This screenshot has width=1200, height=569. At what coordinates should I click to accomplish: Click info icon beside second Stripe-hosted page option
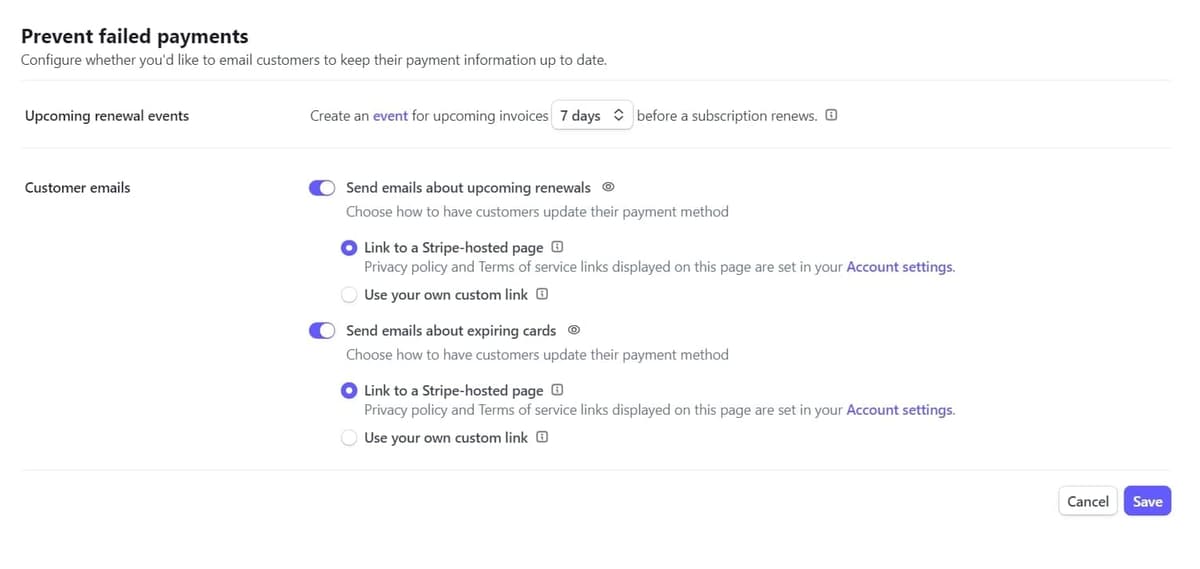(x=558, y=390)
